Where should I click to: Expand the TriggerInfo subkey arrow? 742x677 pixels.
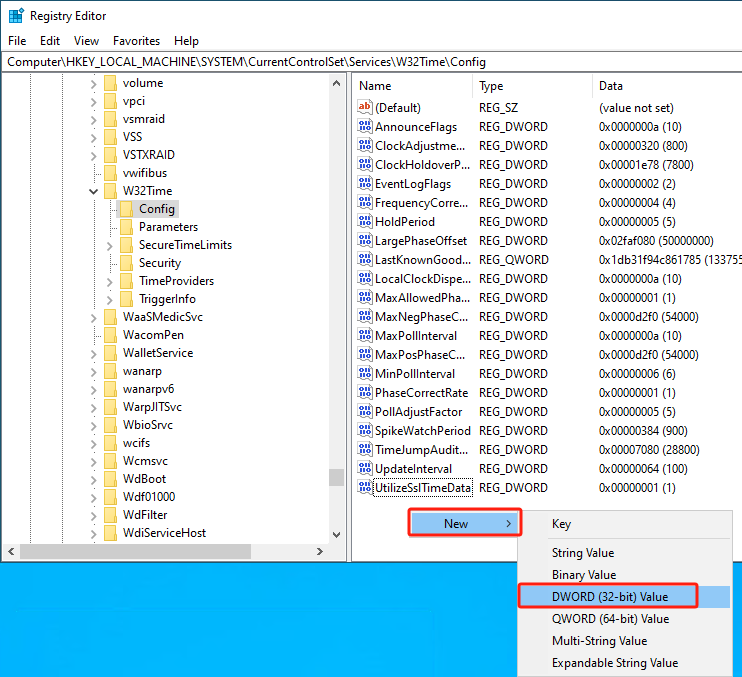(x=110, y=299)
